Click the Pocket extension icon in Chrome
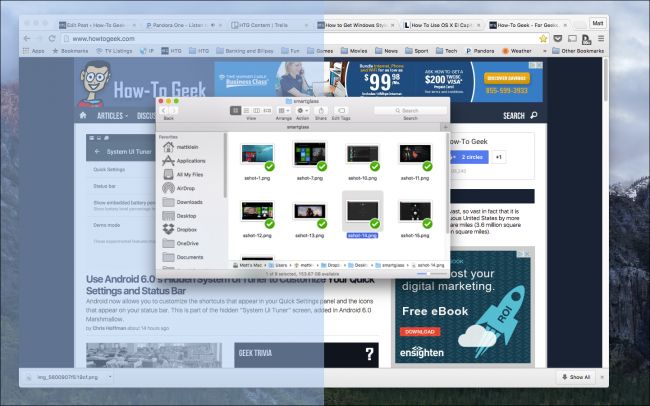This screenshot has width=650, height=406. tap(558, 39)
